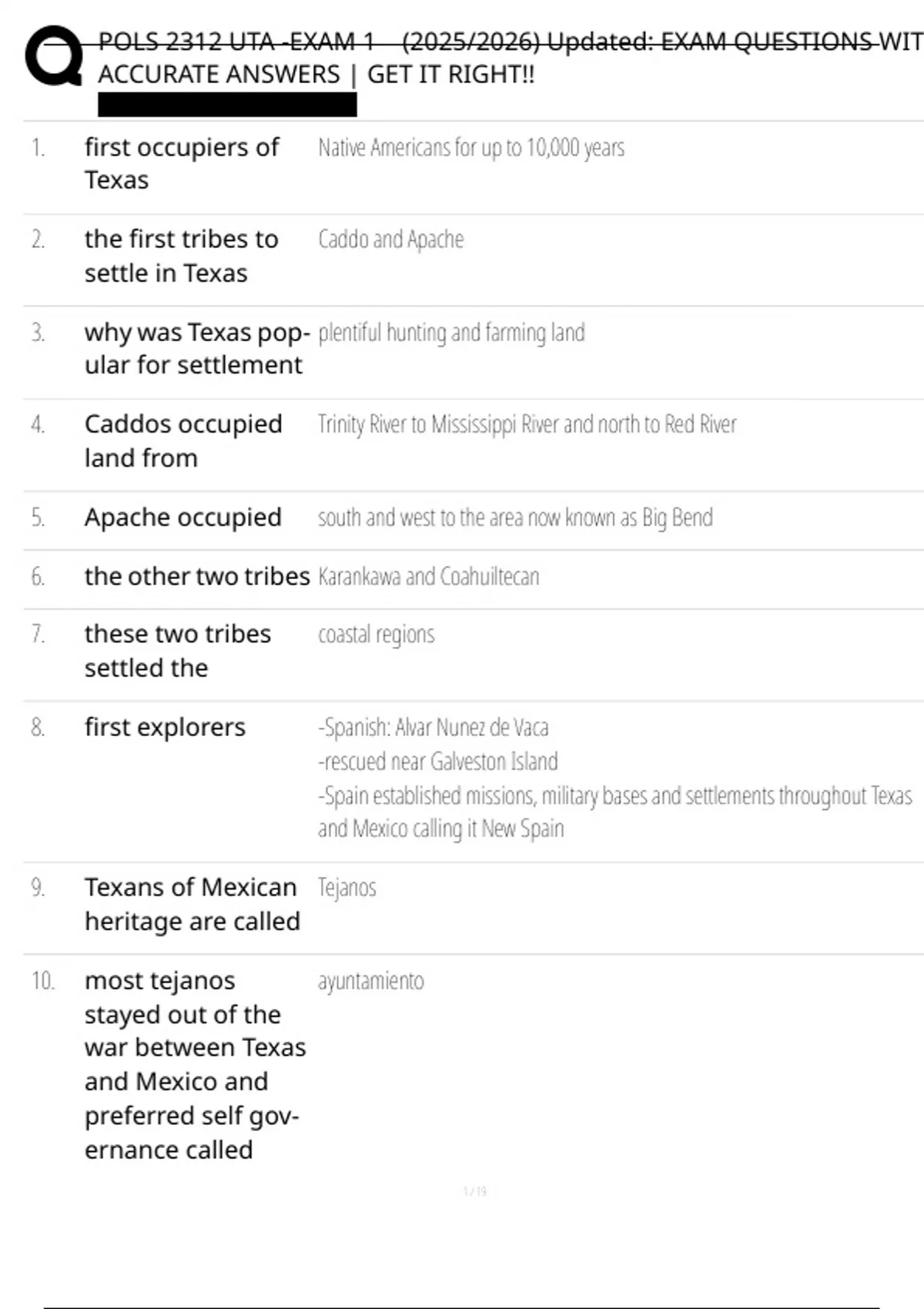Select the term 'why was Texas popular for settlement'

(196, 348)
